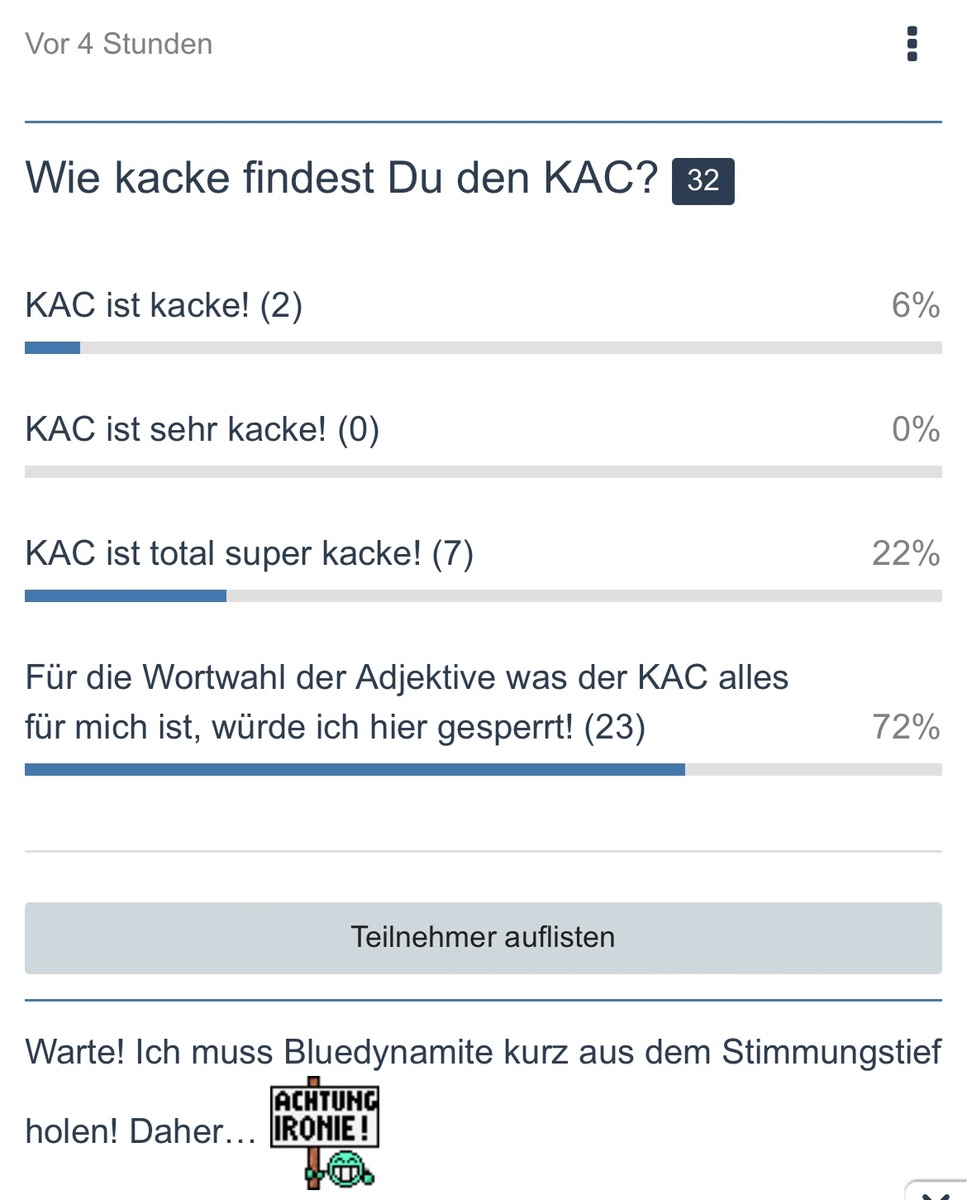Click the poll title "Wie kacke findest Du den KAC?"

[341, 179]
